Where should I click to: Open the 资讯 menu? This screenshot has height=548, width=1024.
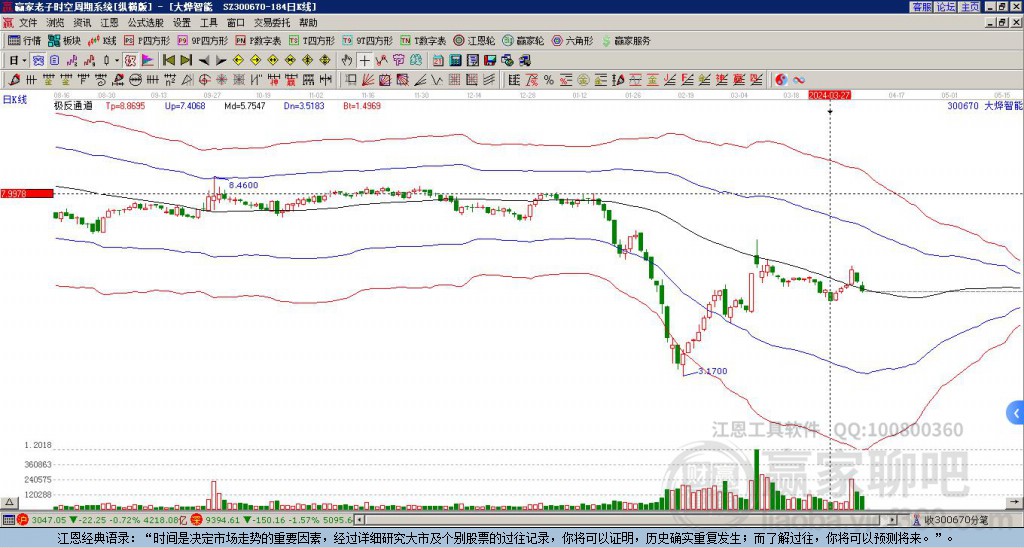tap(82, 23)
